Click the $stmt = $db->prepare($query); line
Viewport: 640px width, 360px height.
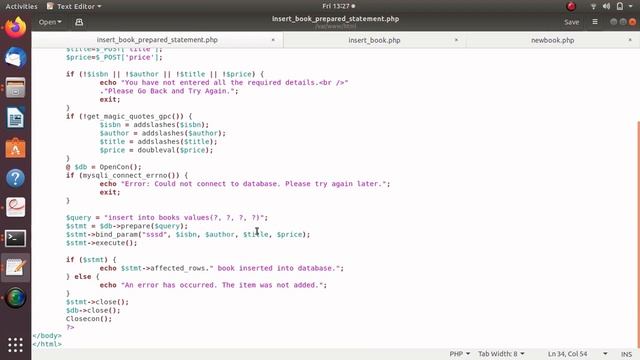click(x=127, y=226)
